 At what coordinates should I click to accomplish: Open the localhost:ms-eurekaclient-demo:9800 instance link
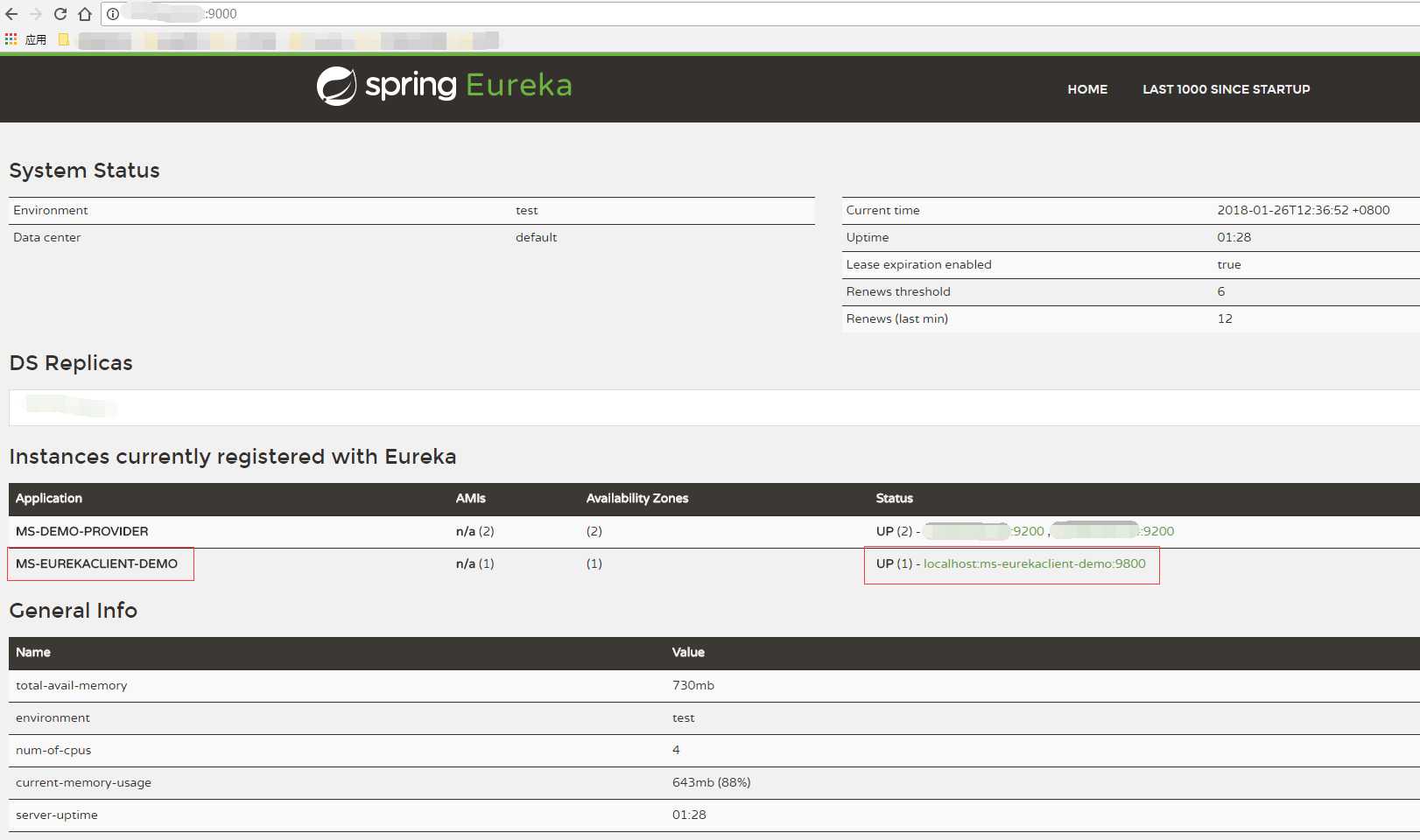1034,563
